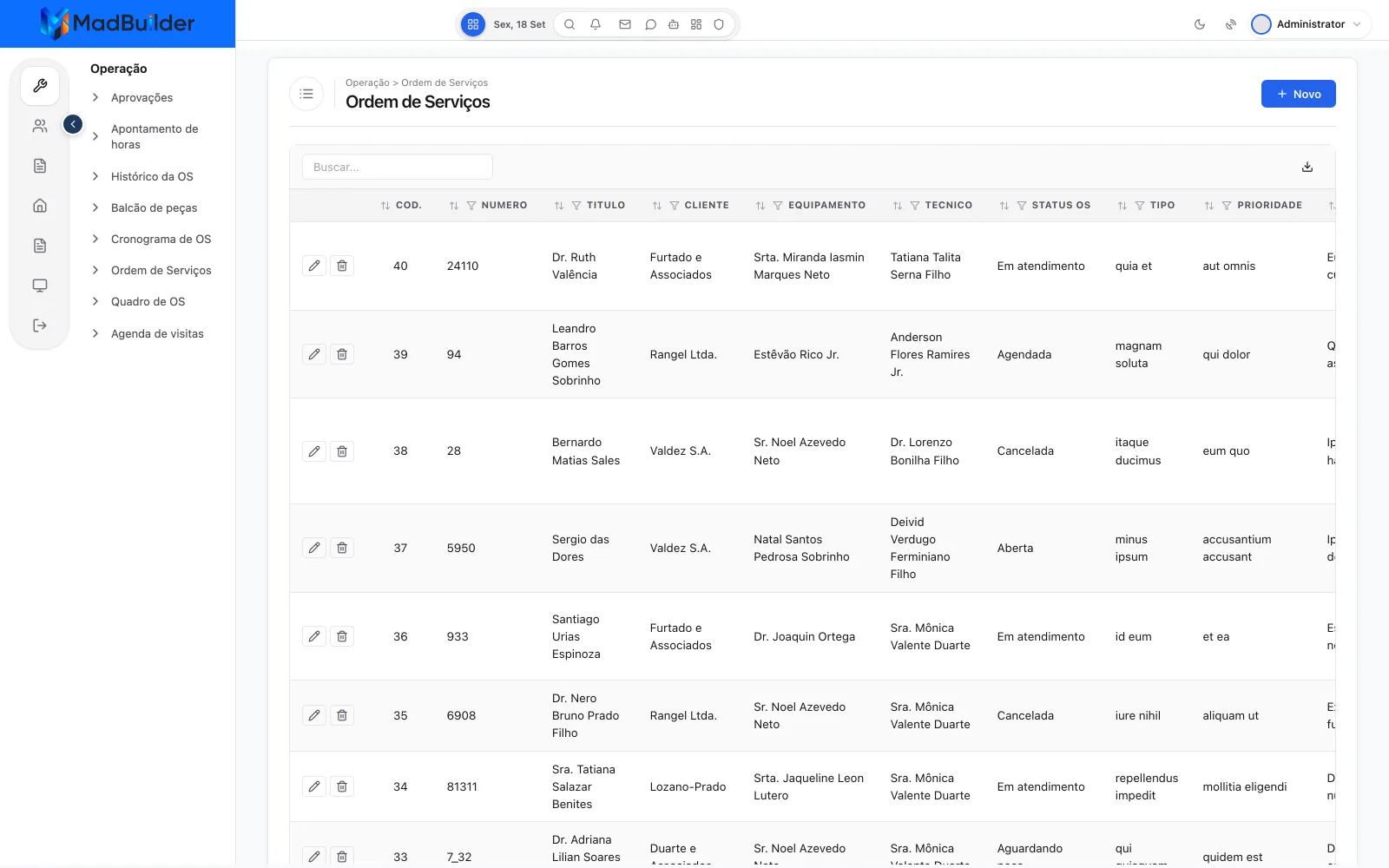Open Agenda de visitas menu item
This screenshot has width=1389, height=868.
157,333
